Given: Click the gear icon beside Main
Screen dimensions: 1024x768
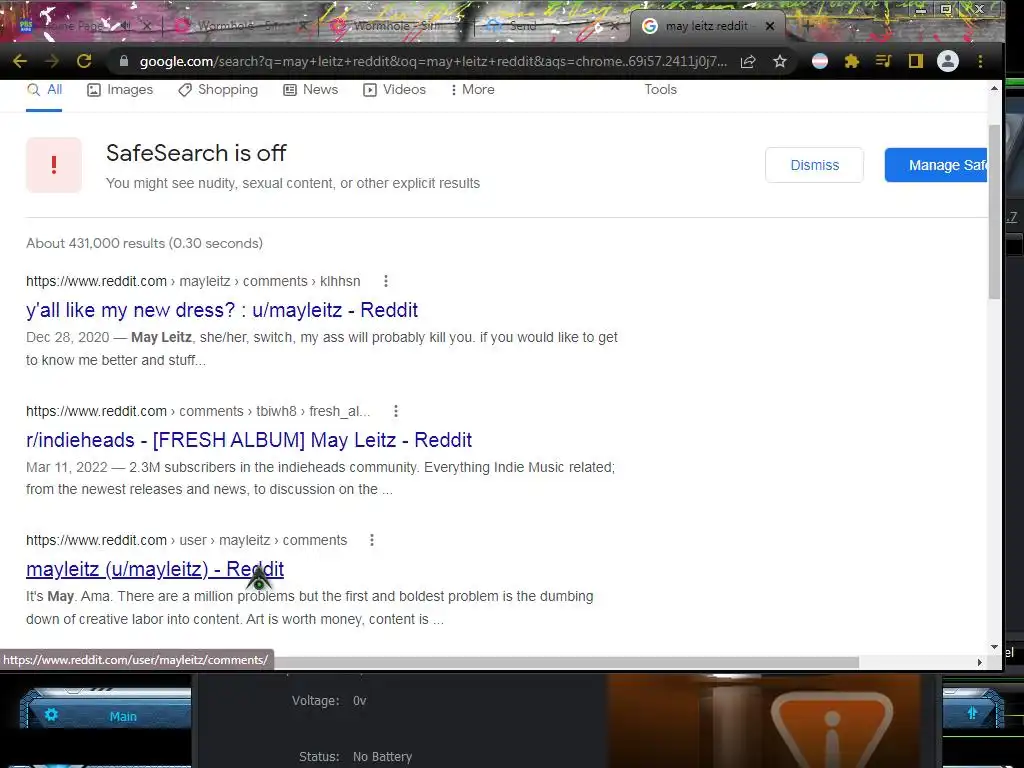Looking at the screenshot, I should [51, 714].
